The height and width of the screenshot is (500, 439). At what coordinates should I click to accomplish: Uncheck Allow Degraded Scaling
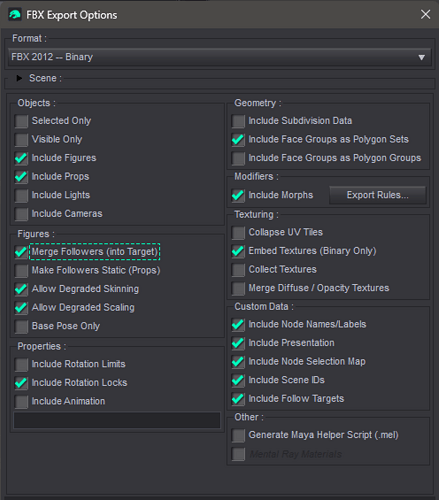[21, 308]
